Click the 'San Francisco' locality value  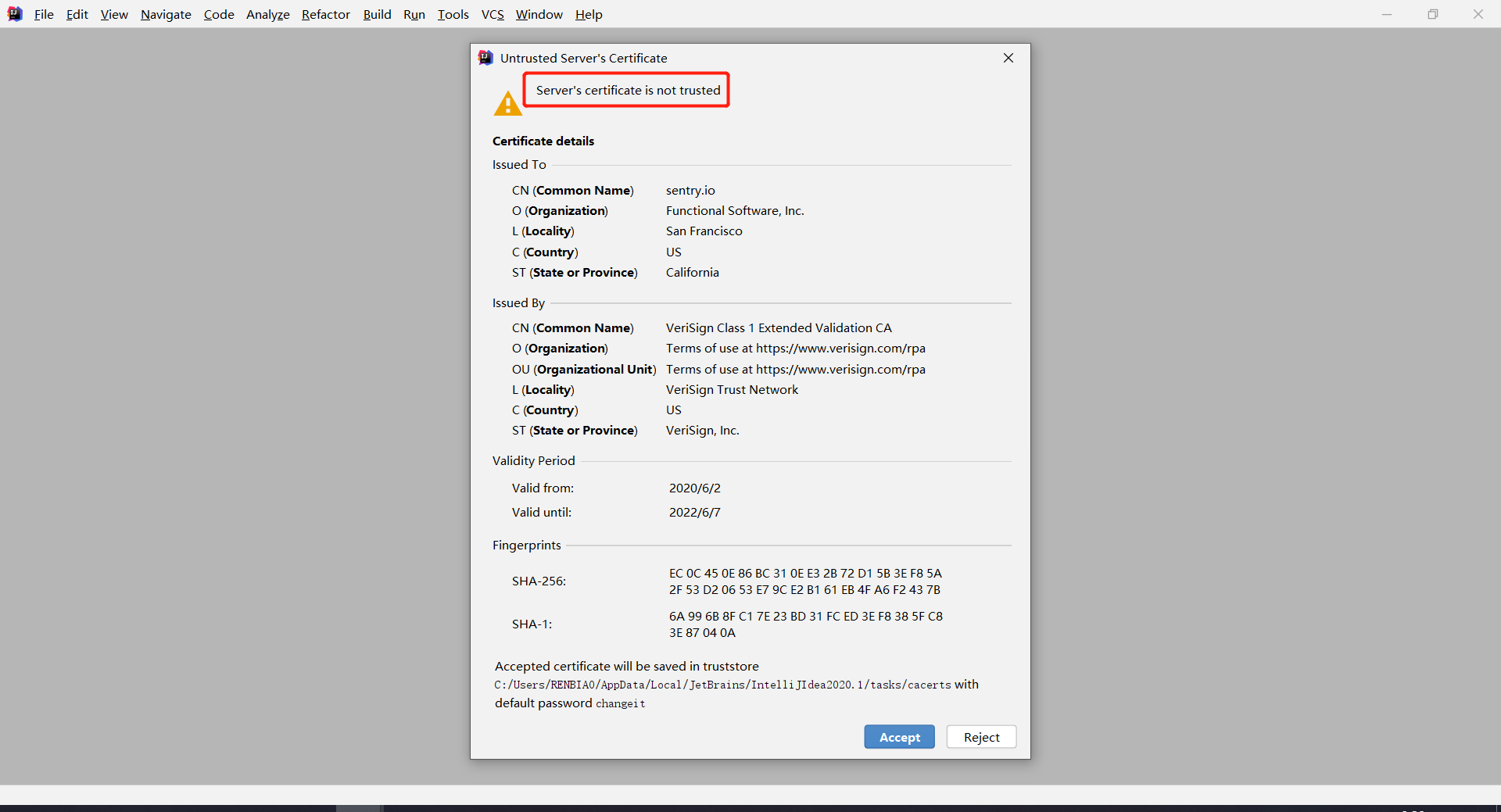click(x=704, y=231)
